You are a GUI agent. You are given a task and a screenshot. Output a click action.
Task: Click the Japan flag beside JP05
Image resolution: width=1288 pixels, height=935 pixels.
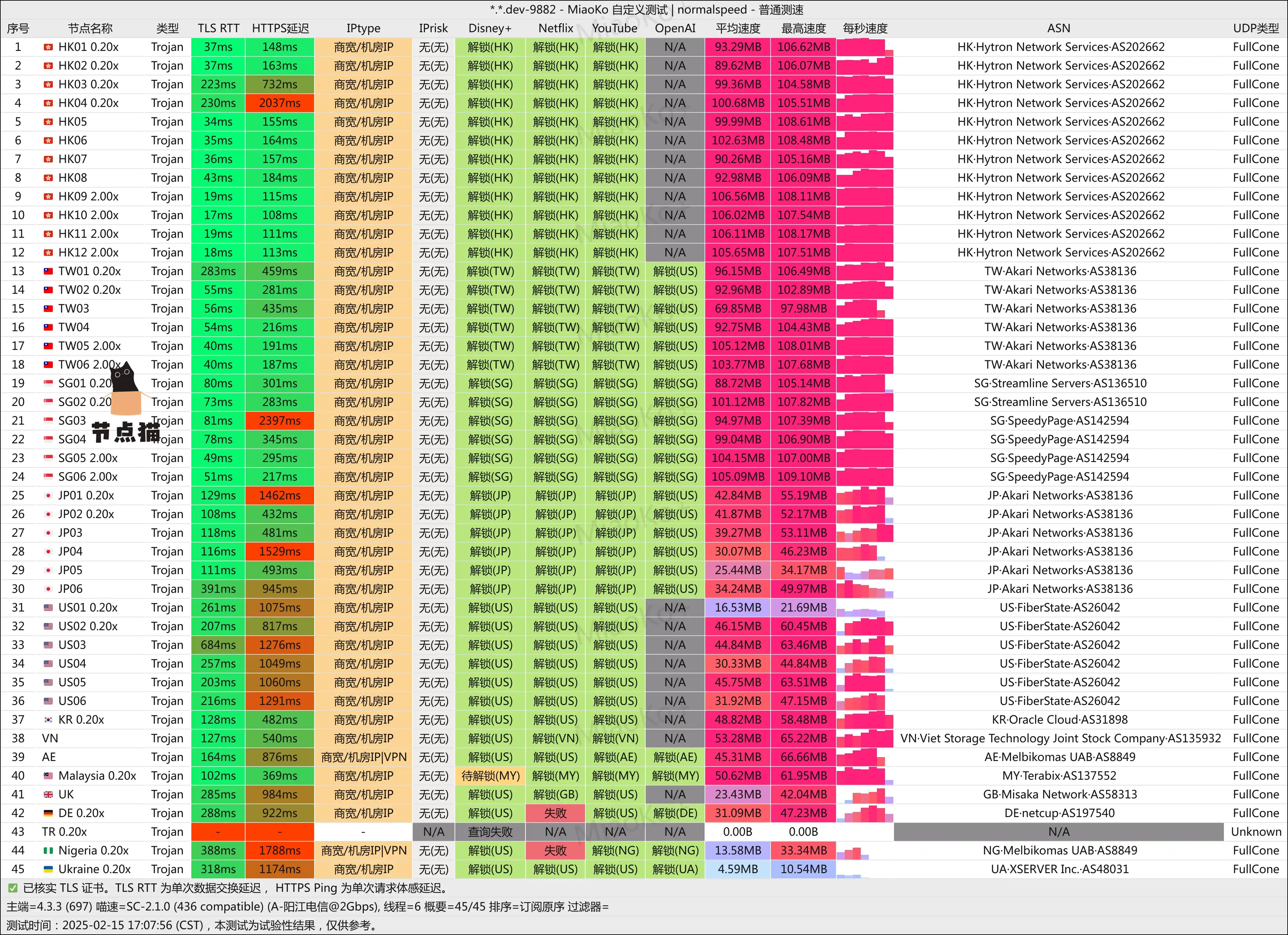coord(48,570)
